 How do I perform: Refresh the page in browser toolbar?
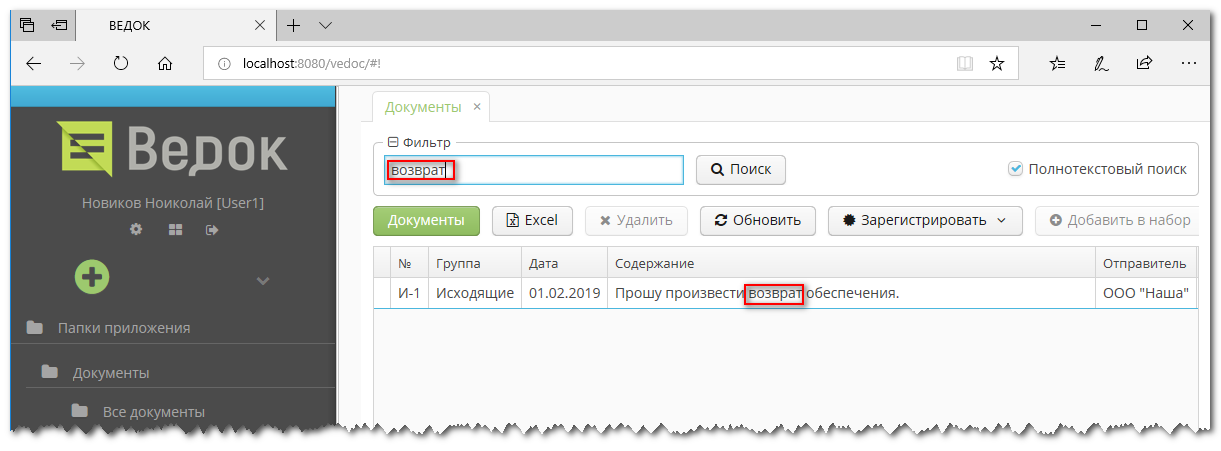121,63
